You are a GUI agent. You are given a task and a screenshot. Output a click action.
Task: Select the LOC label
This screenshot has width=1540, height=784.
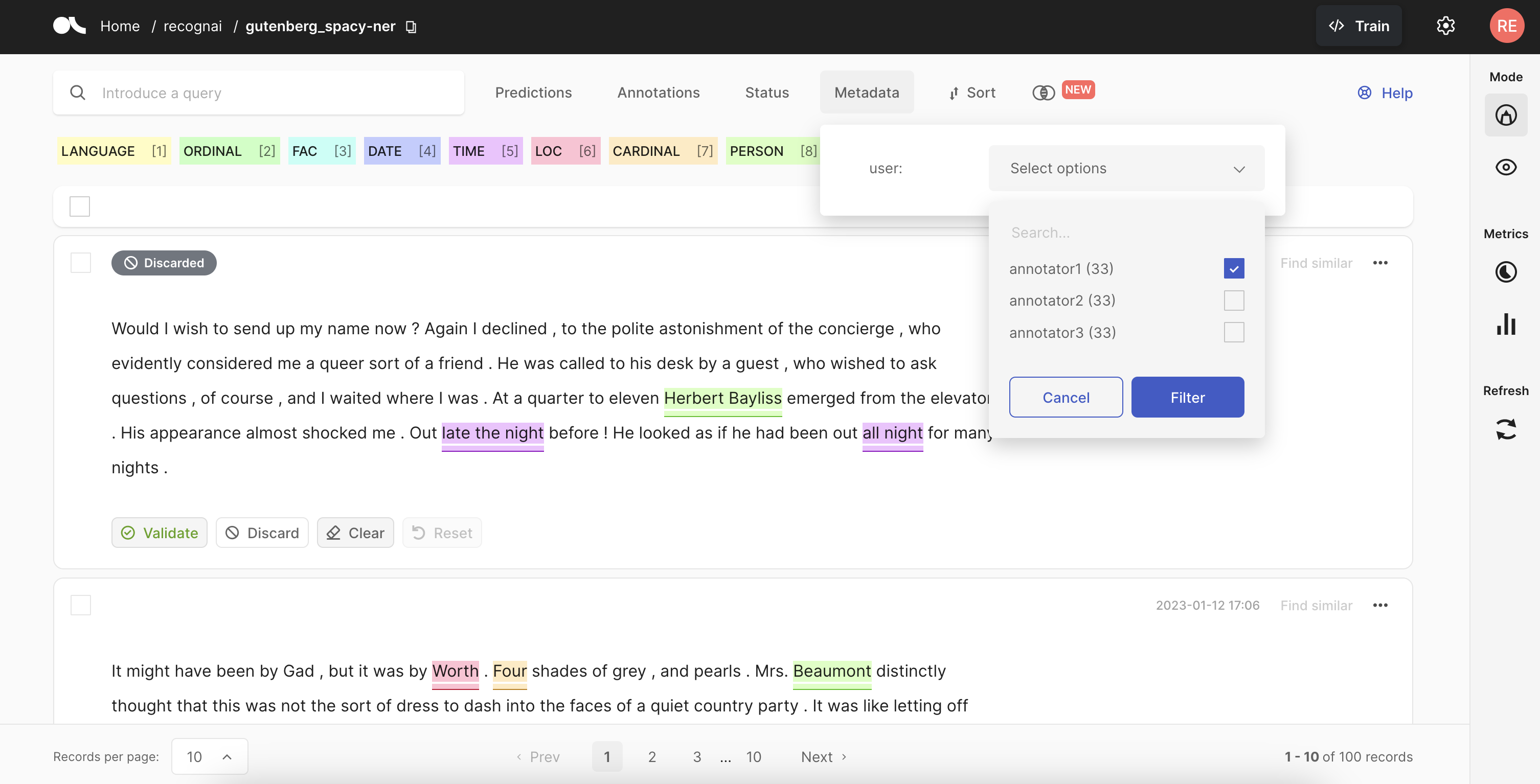coord(565,151)
